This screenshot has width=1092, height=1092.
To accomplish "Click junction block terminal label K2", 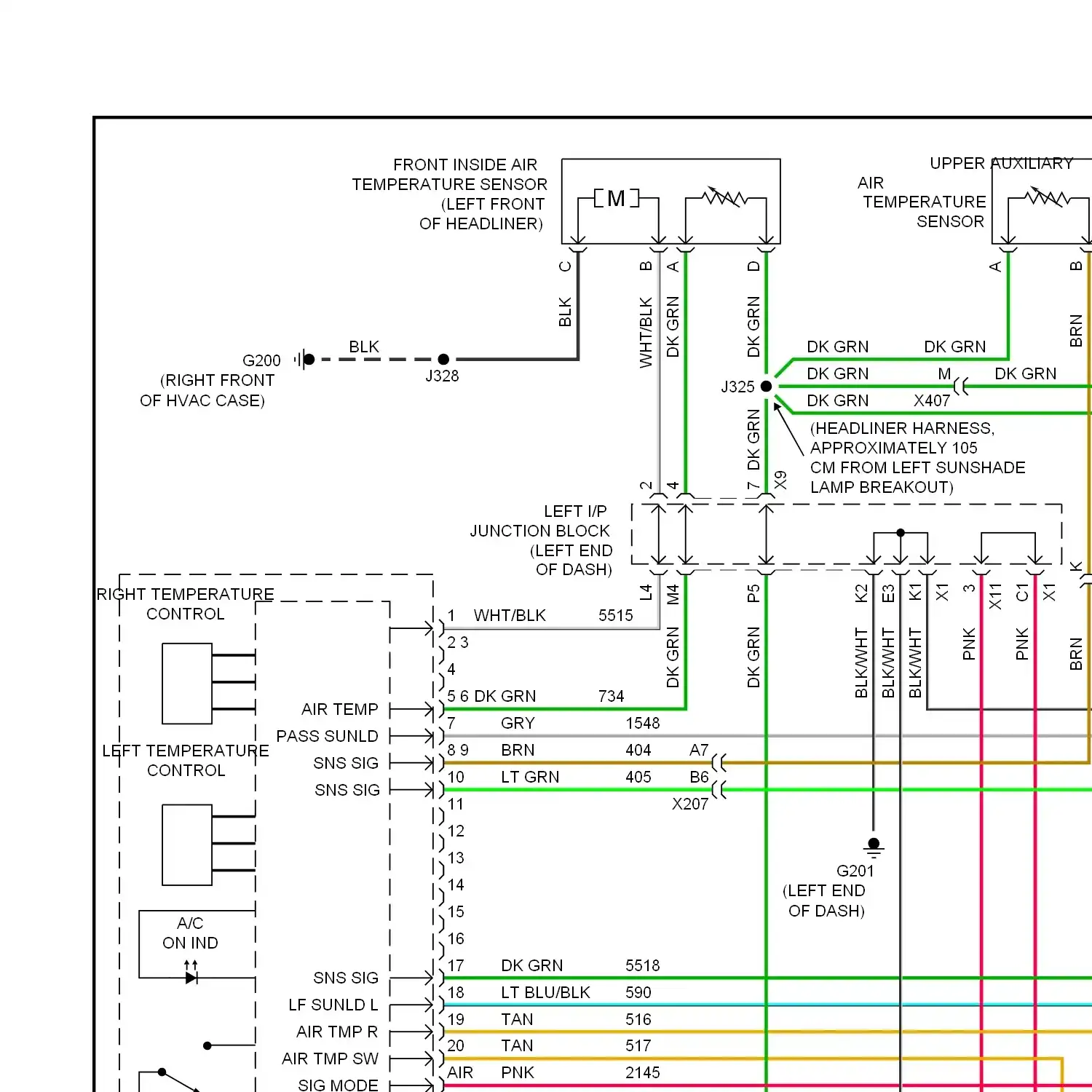I will (861, 593).
